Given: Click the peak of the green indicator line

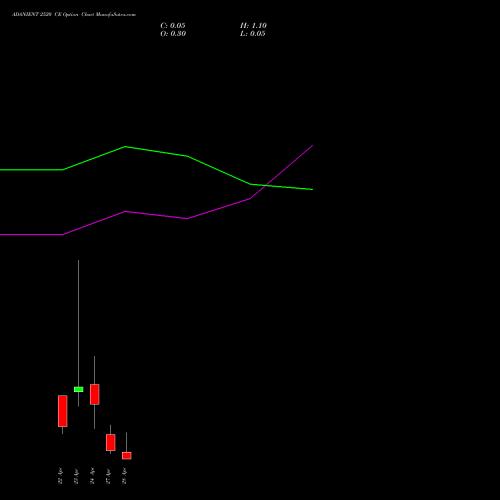Looking at the screenshot, I should pos(125,146).
